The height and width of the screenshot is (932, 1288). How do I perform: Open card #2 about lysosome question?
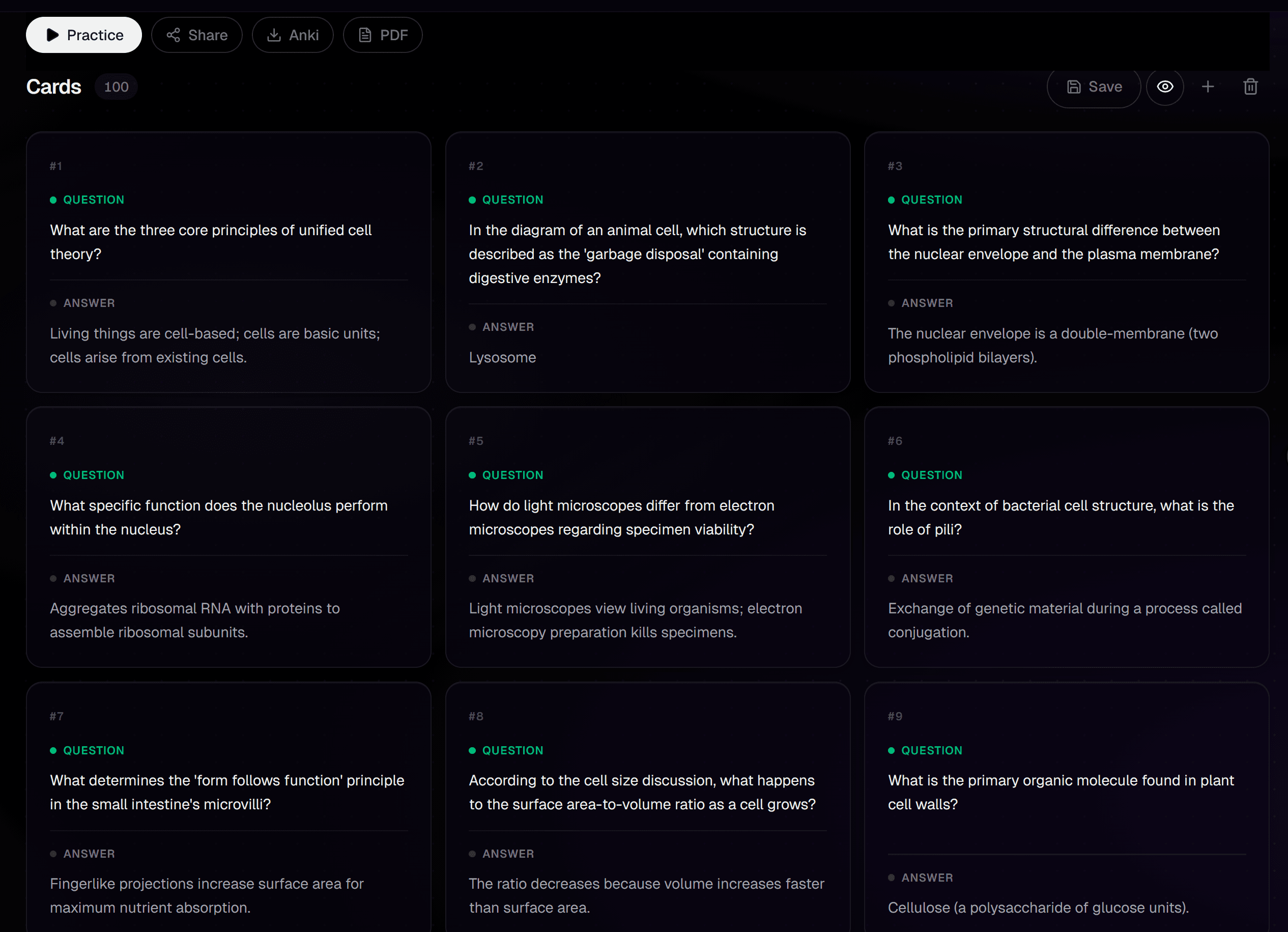click(x=637, y=254)
